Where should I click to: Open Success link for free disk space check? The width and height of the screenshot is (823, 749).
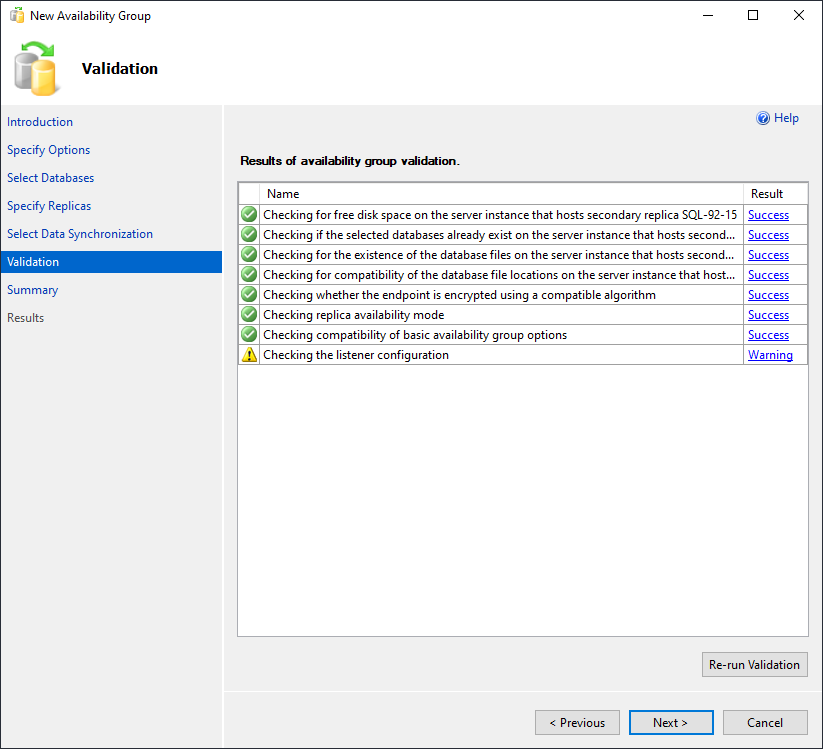click(768, 215)
